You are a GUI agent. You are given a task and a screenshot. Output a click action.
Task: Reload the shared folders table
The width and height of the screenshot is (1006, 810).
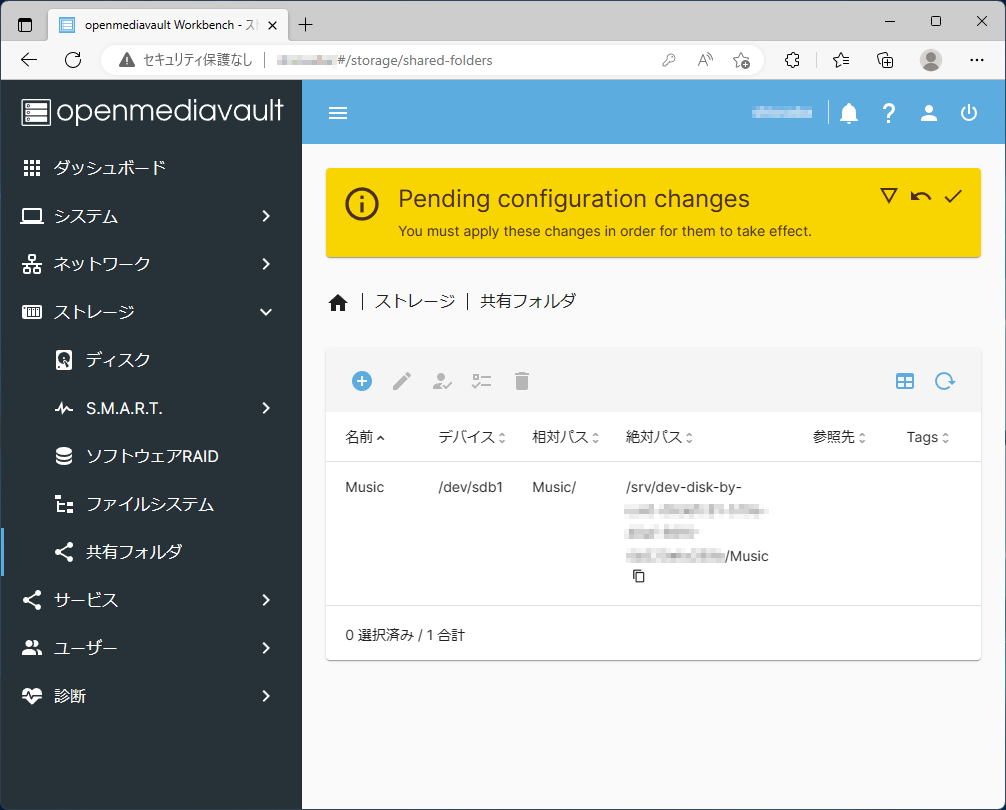pos(944,381)
